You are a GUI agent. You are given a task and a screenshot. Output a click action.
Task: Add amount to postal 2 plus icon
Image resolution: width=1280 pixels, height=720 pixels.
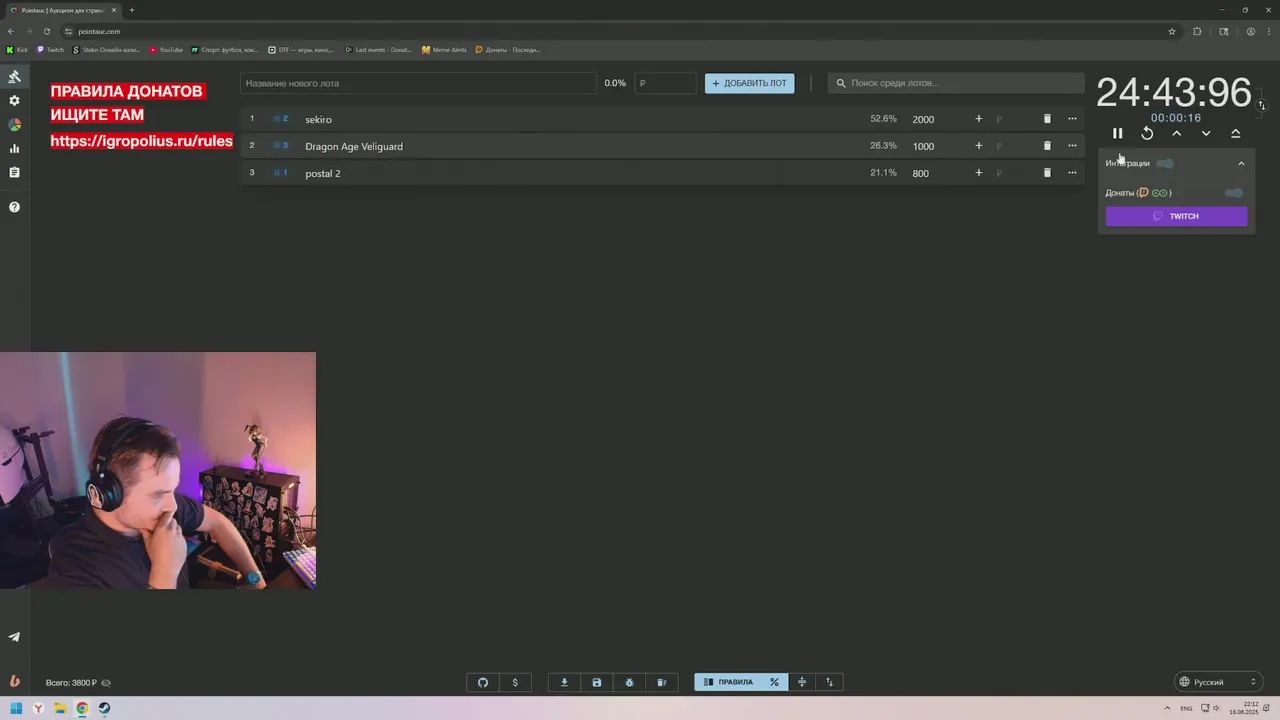pyautogui.click(x=979, y=173)
